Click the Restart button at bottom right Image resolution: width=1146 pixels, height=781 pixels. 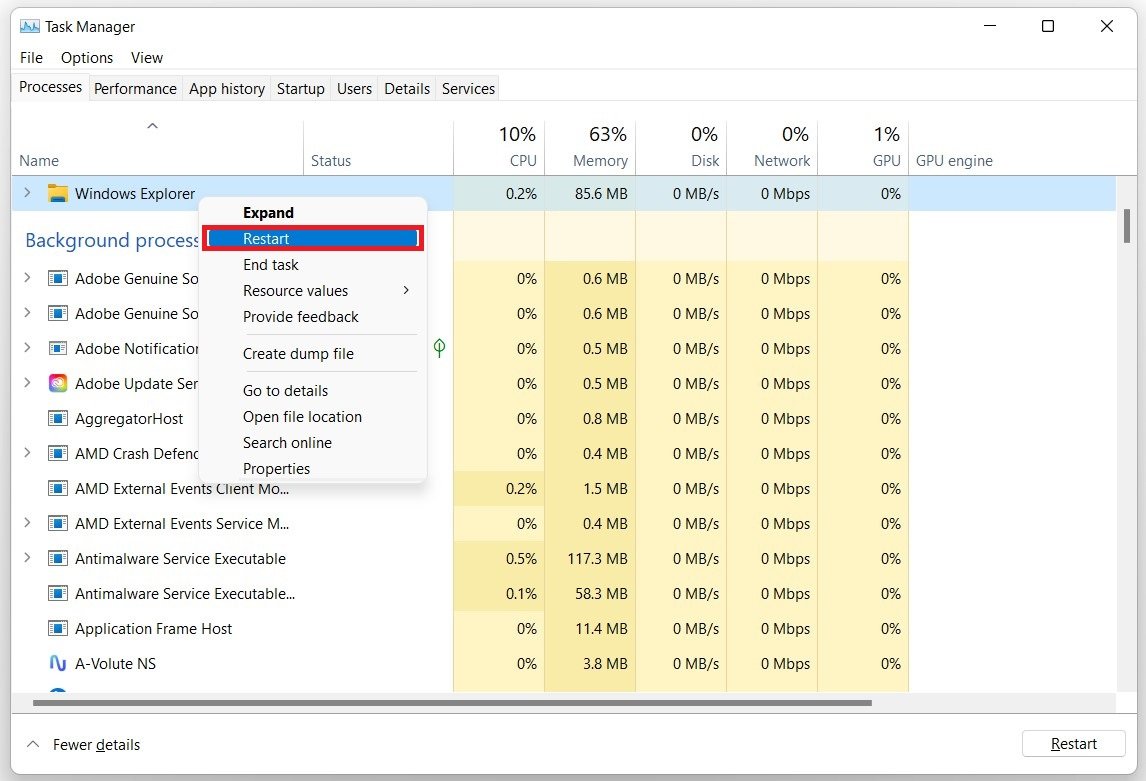point(1073,744)
